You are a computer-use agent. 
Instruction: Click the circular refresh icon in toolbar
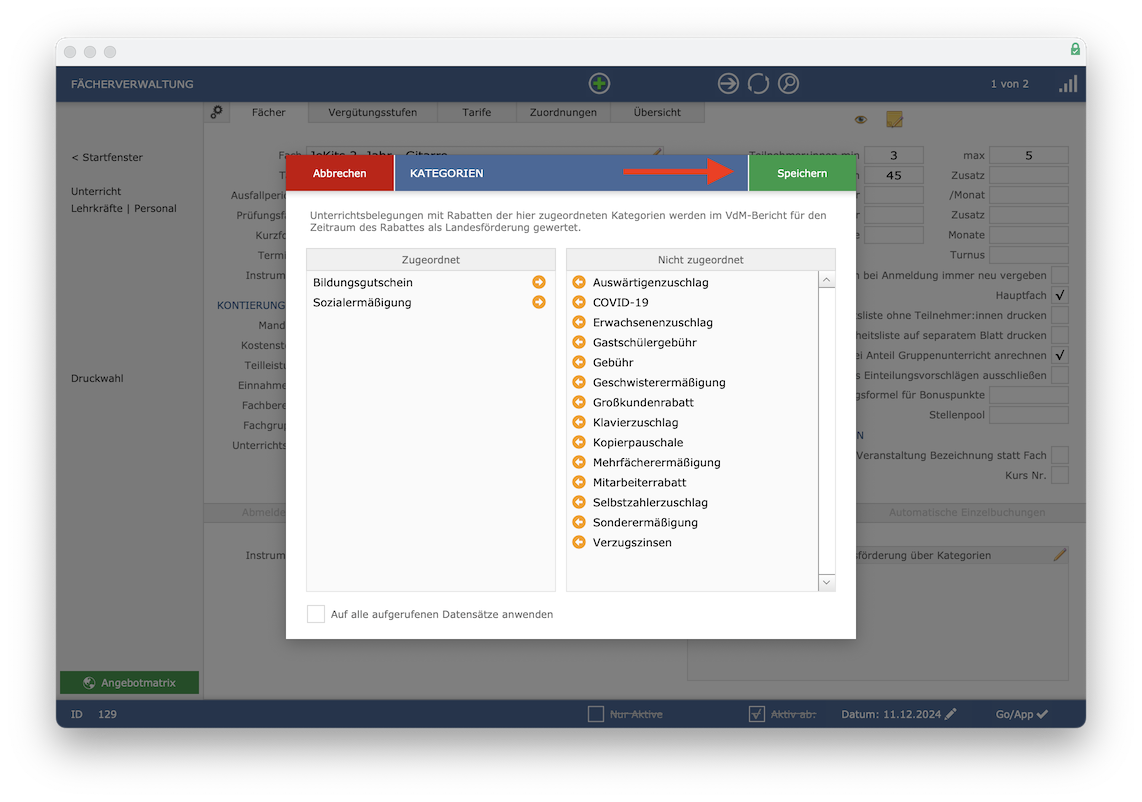click(x=758, y=84)
